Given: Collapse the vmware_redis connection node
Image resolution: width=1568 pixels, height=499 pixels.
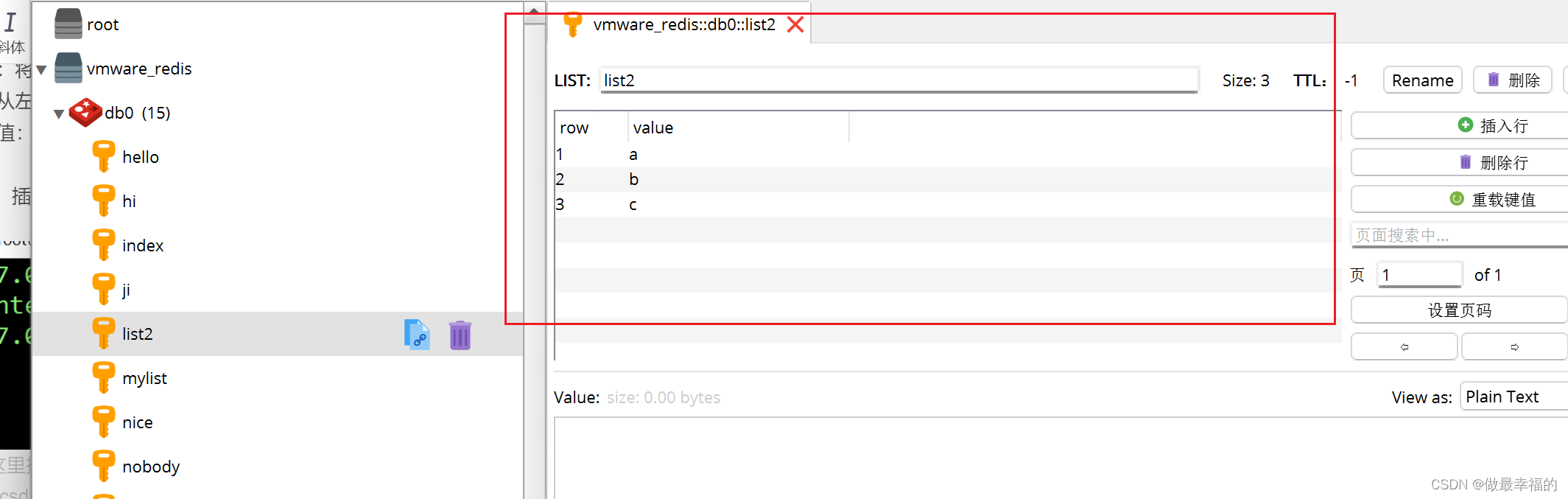Looking at the screenshot, I should click(x=41, y=69).
